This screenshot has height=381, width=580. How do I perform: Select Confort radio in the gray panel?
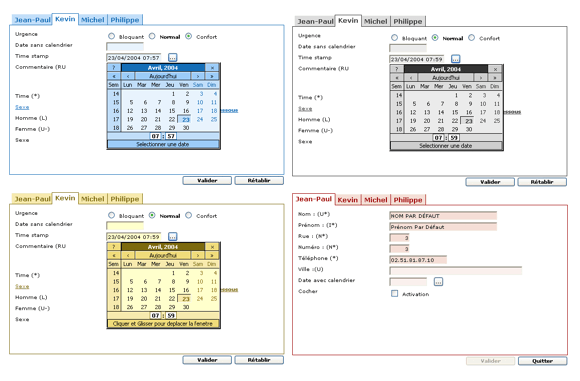(x=471, y=38)
